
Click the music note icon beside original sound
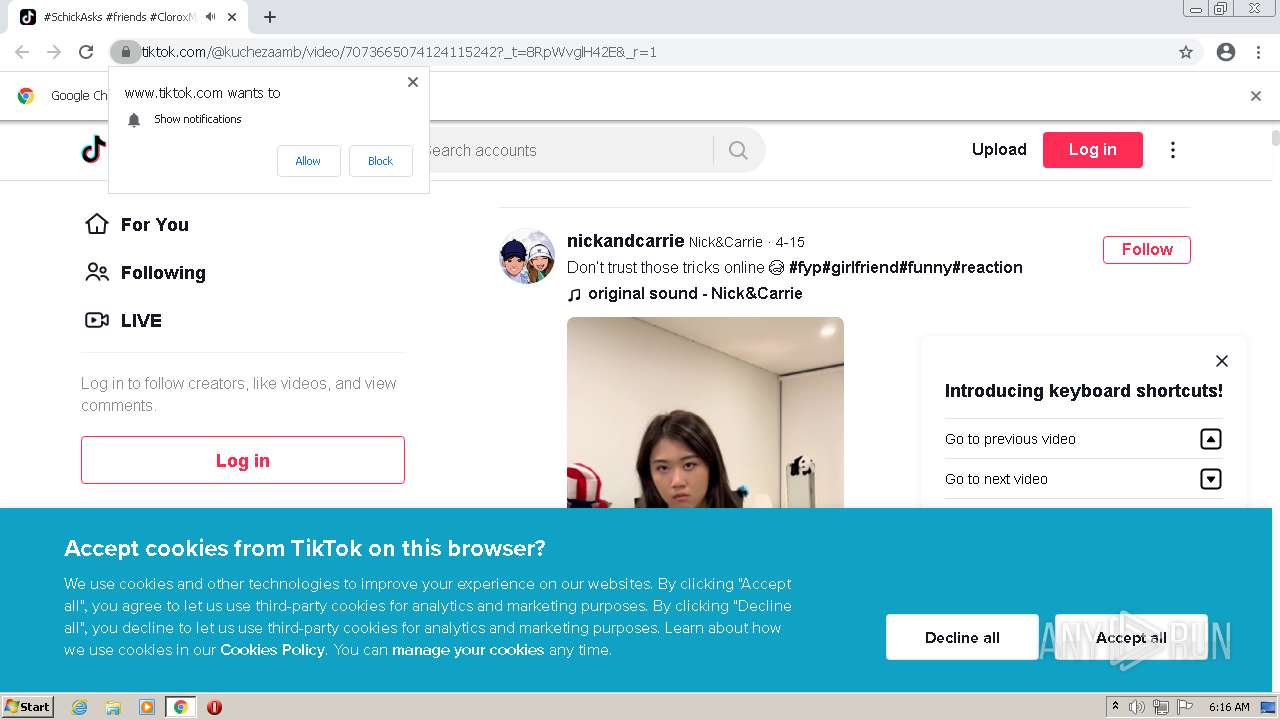pyautogui.click(x=574, y=294)
